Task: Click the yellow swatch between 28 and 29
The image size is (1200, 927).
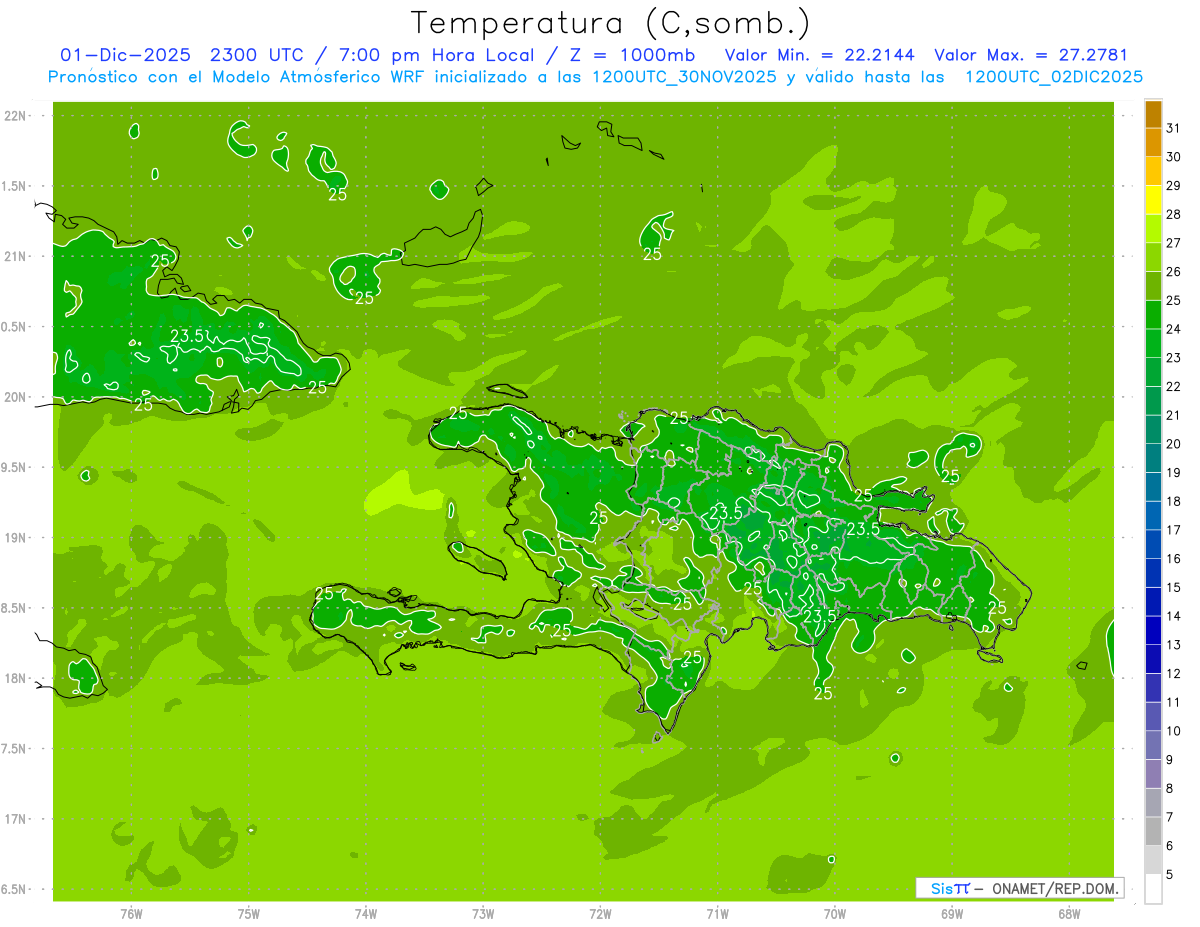Action: click(1153, 200)
